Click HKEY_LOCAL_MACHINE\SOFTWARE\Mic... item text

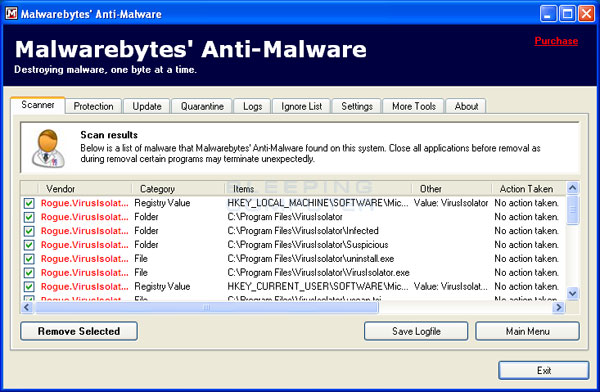[318, 203]
